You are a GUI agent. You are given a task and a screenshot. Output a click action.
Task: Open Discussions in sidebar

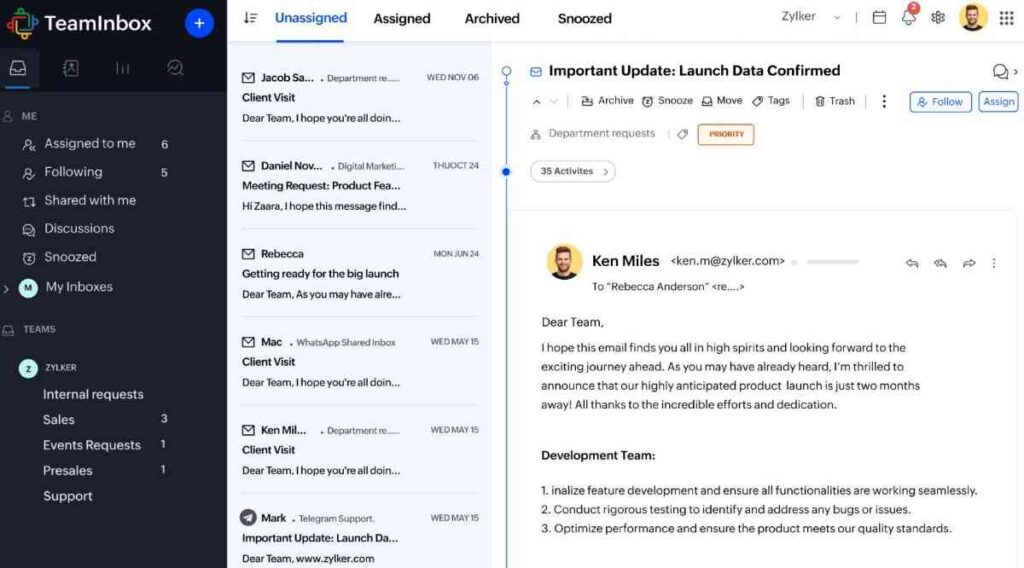(78, 229)
